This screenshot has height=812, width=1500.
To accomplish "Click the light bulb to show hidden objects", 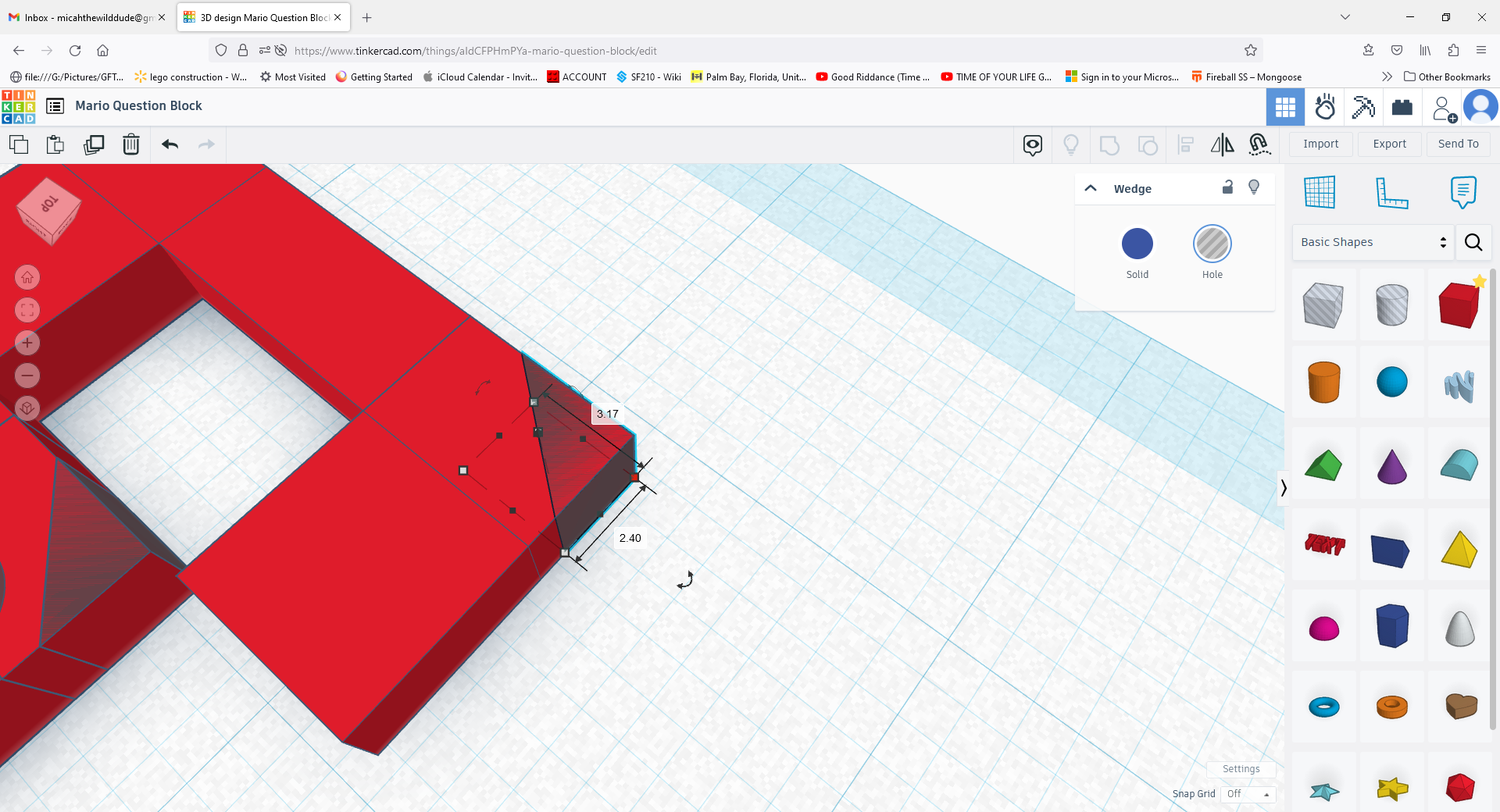I will click(1070, 144).
